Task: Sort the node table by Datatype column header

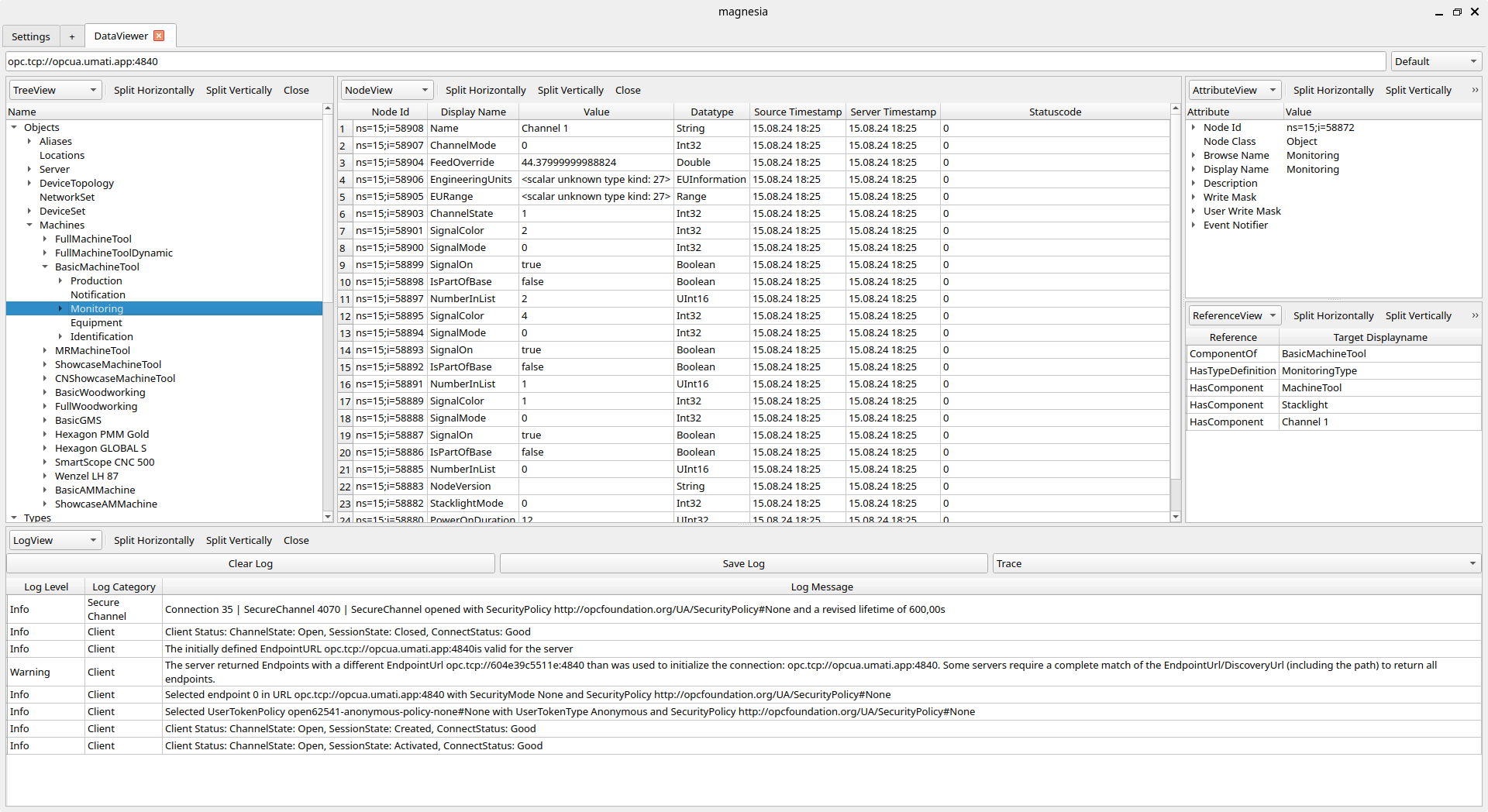Action: (711, 112)
